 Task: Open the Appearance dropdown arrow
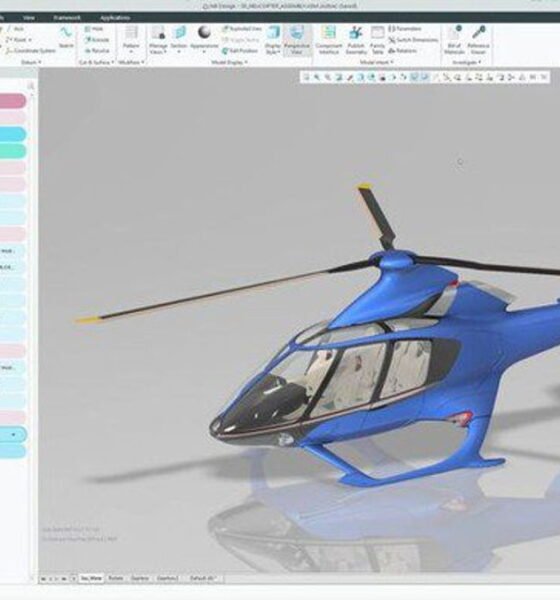pyautogui.click(x=204, y=52)
